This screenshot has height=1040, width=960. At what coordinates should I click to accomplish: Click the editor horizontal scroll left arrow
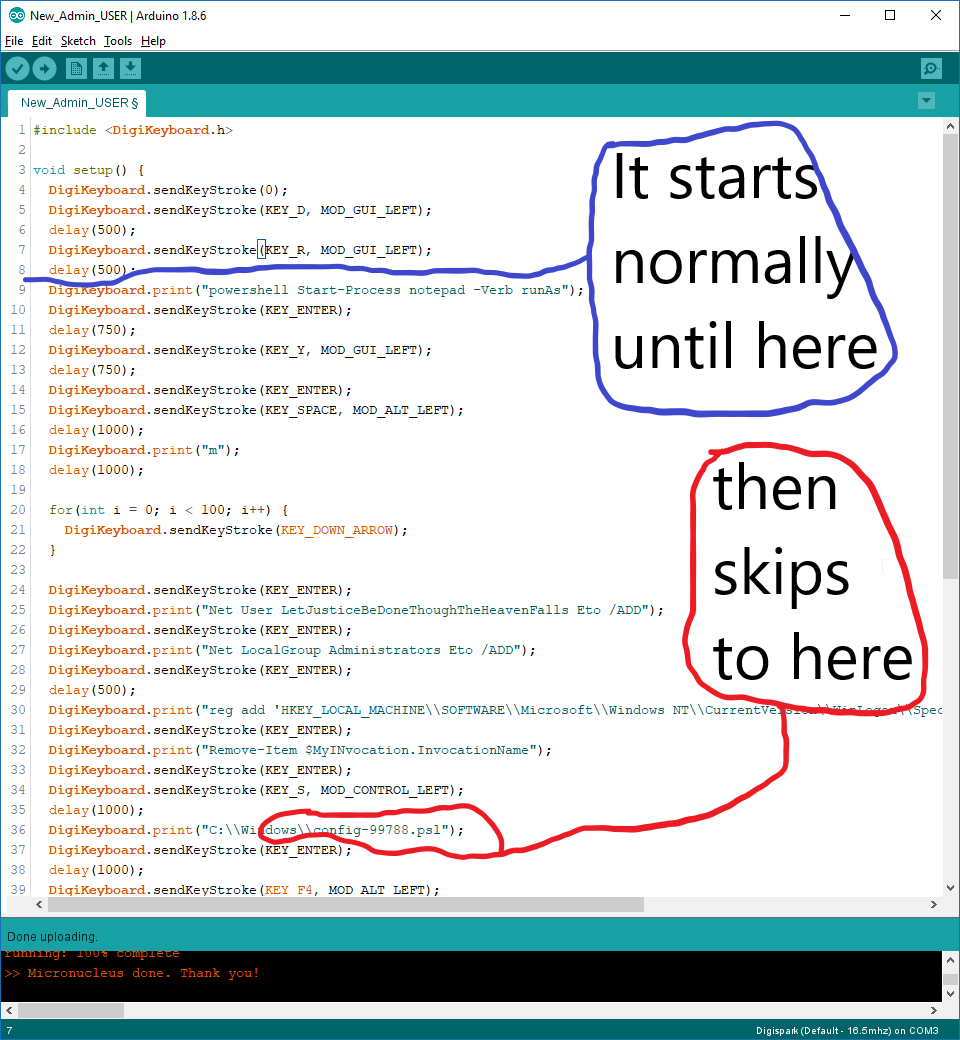click(39, 904)
